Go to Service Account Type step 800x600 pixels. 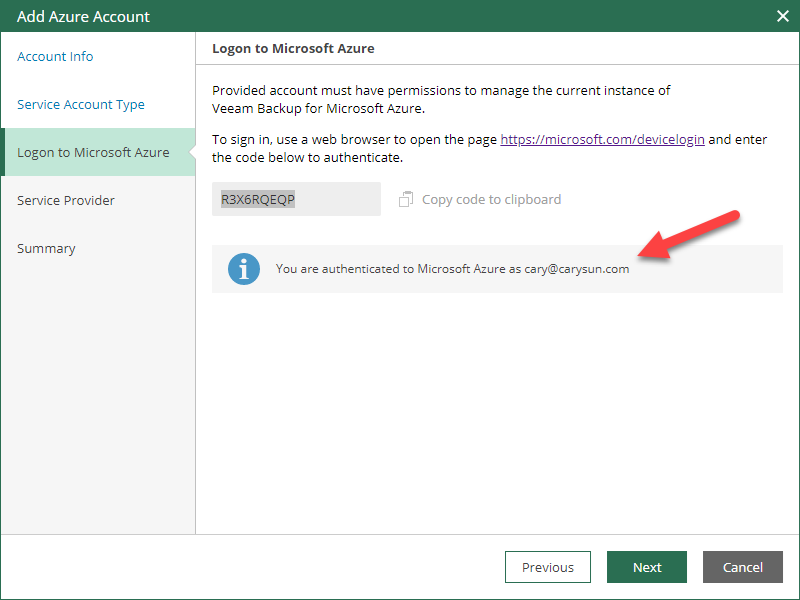tap(81, 104)
